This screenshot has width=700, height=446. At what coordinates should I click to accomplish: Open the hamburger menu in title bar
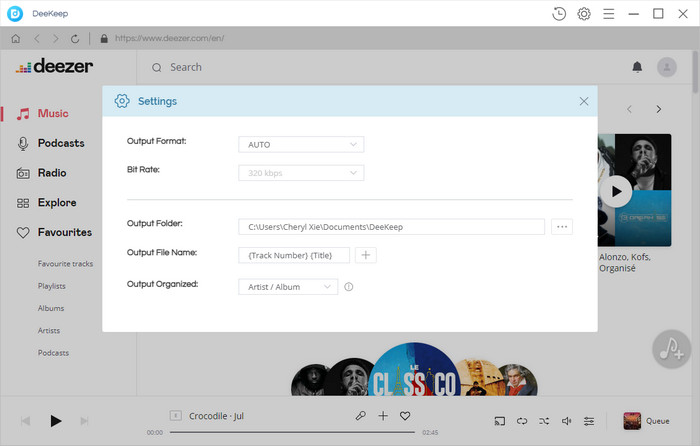608,14
